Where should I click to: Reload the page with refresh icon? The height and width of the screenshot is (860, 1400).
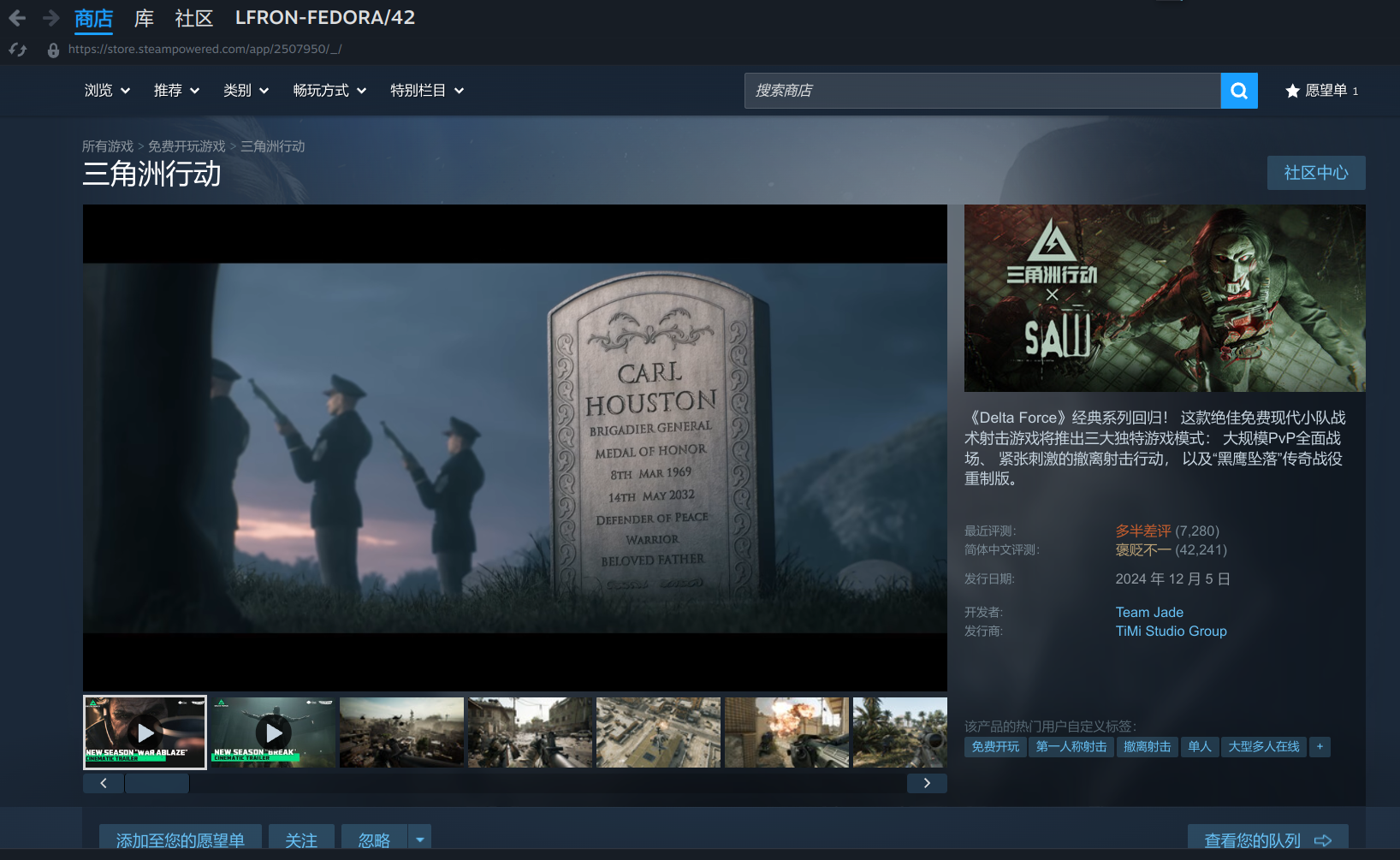pyautogui.click(x=18, y=50)
